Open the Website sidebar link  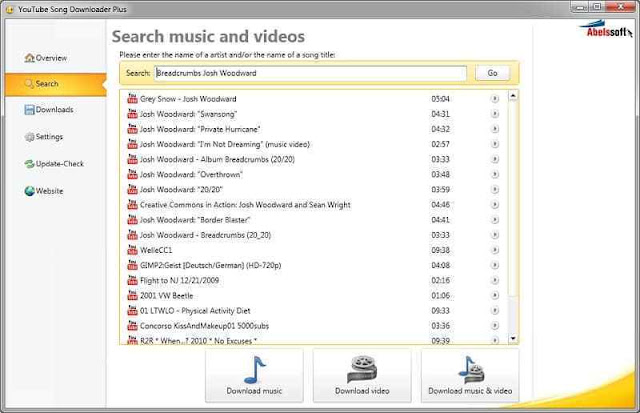pos(44,191)
